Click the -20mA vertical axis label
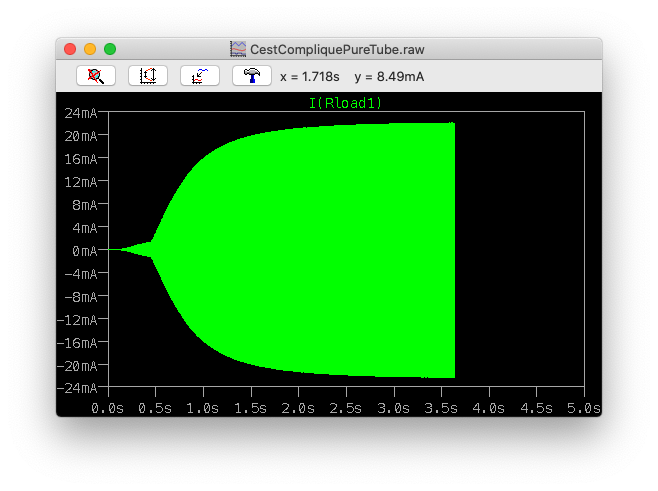 pyautogui.click(x=77, y=366)
